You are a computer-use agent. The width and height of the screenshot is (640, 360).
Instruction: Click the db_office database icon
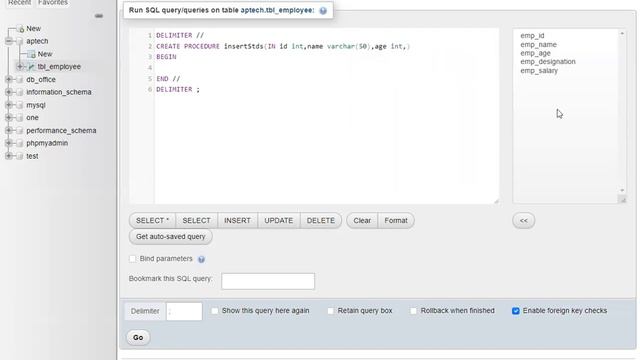[x=20, y=80]
